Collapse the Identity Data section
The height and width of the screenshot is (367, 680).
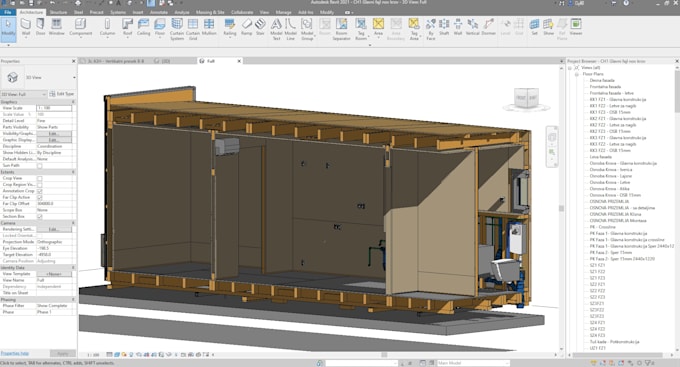73,268
